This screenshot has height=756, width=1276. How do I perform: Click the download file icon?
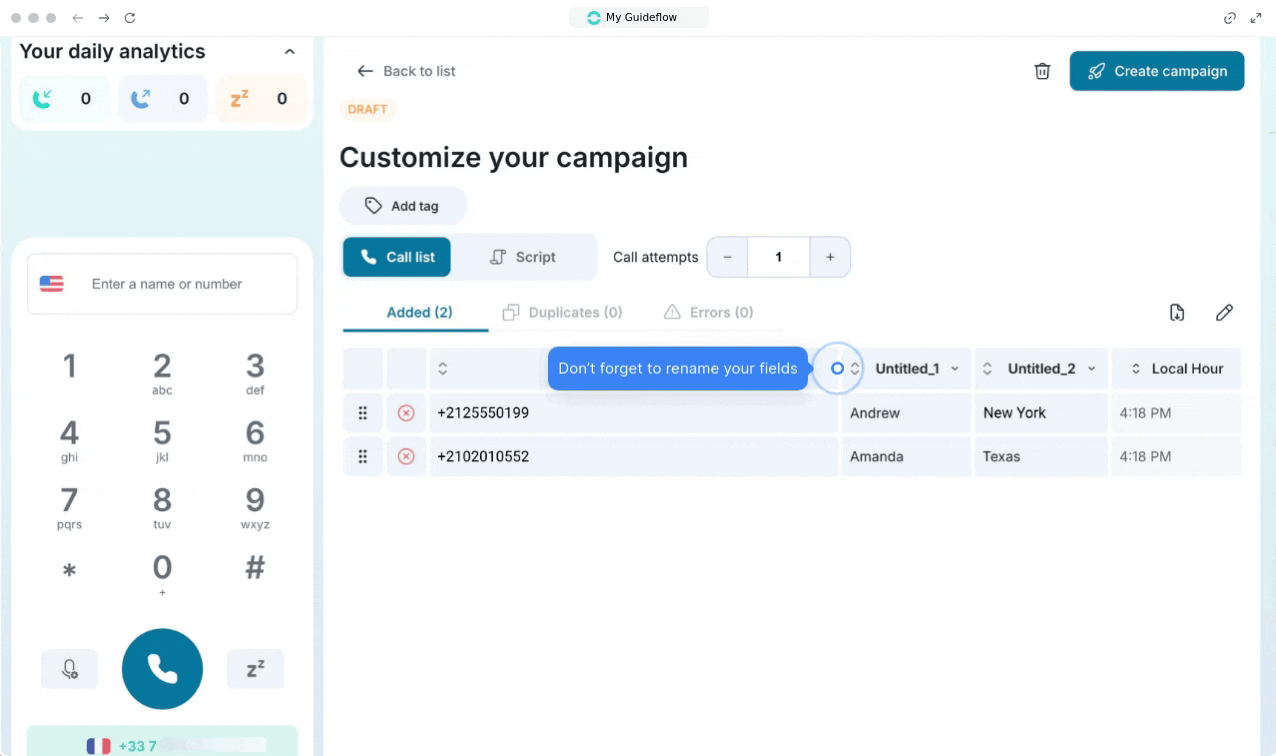click(1177, 313)
